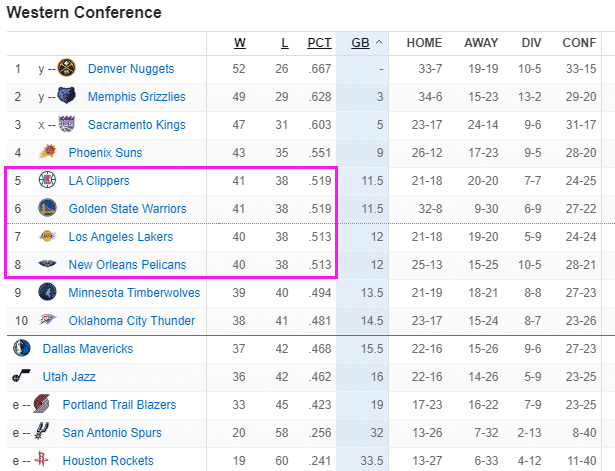615x471 pixels.
Task: Click the Memphis Grizzlies logo icon
Action: coord(67,97)
